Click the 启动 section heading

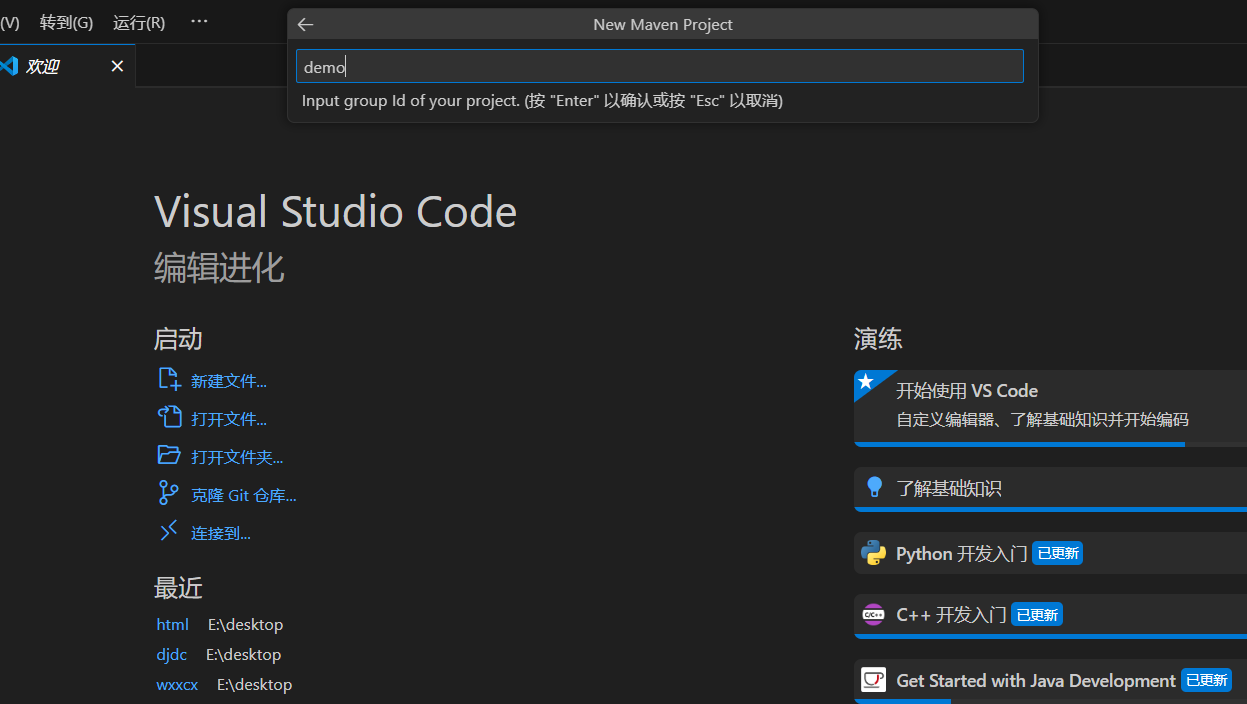pyautogui.click(x=178, y=339)
